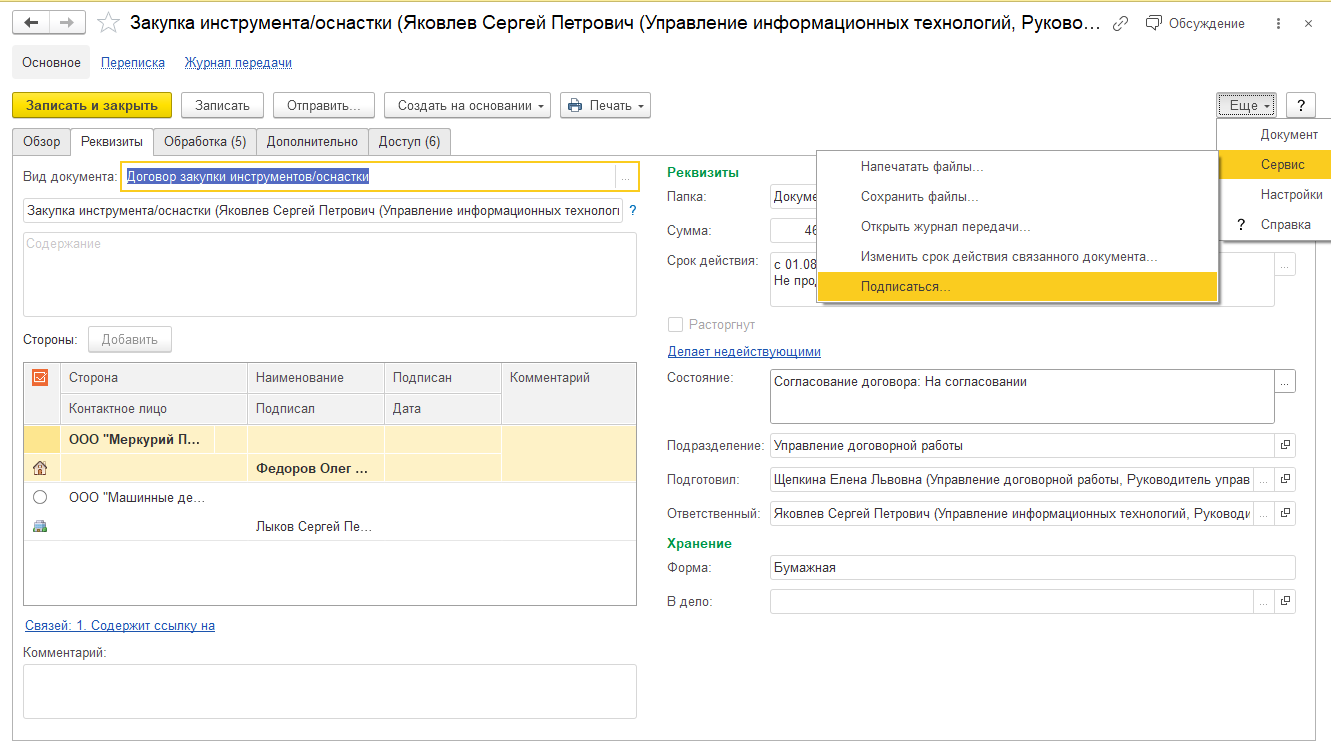Open Связей: 1. Содержит ссылку на link
1331x748 pixels.
[x=119, y=625]
